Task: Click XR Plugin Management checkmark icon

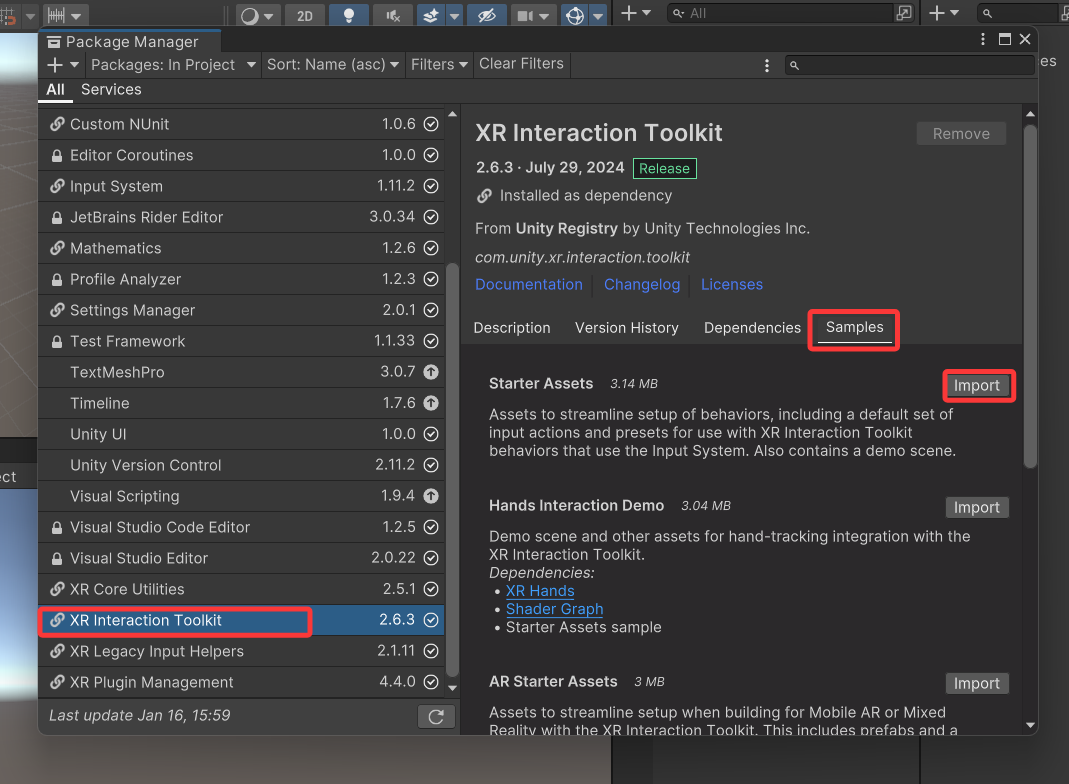Action: tap(431, 682)
